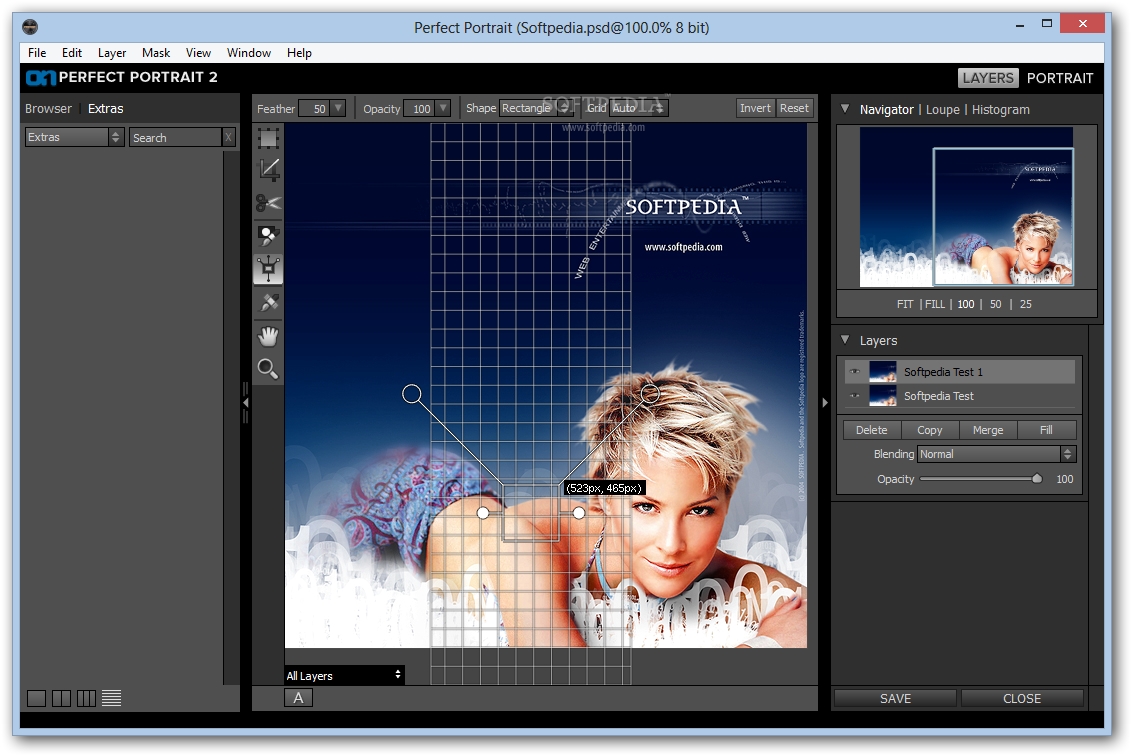
Task: Open the All Layers dropdown
Action: click(x=344, y=676)
